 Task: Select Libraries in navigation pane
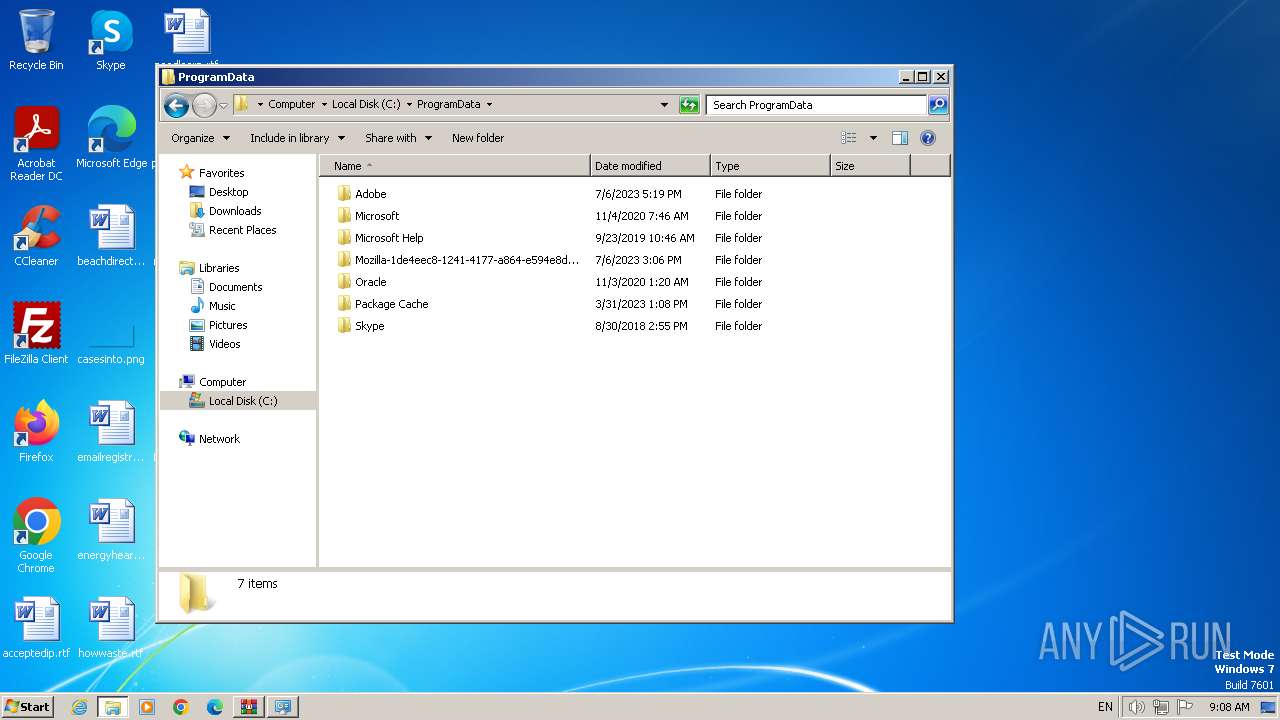tap(219, 268)
